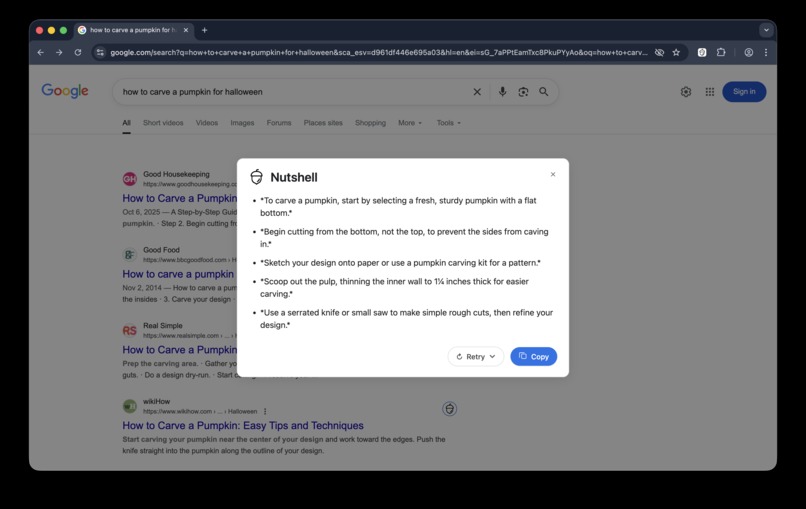Image resolution: width=806 pixels, height=509 pixels.
Task: Click into the Google search box
Action: [293, 92]
